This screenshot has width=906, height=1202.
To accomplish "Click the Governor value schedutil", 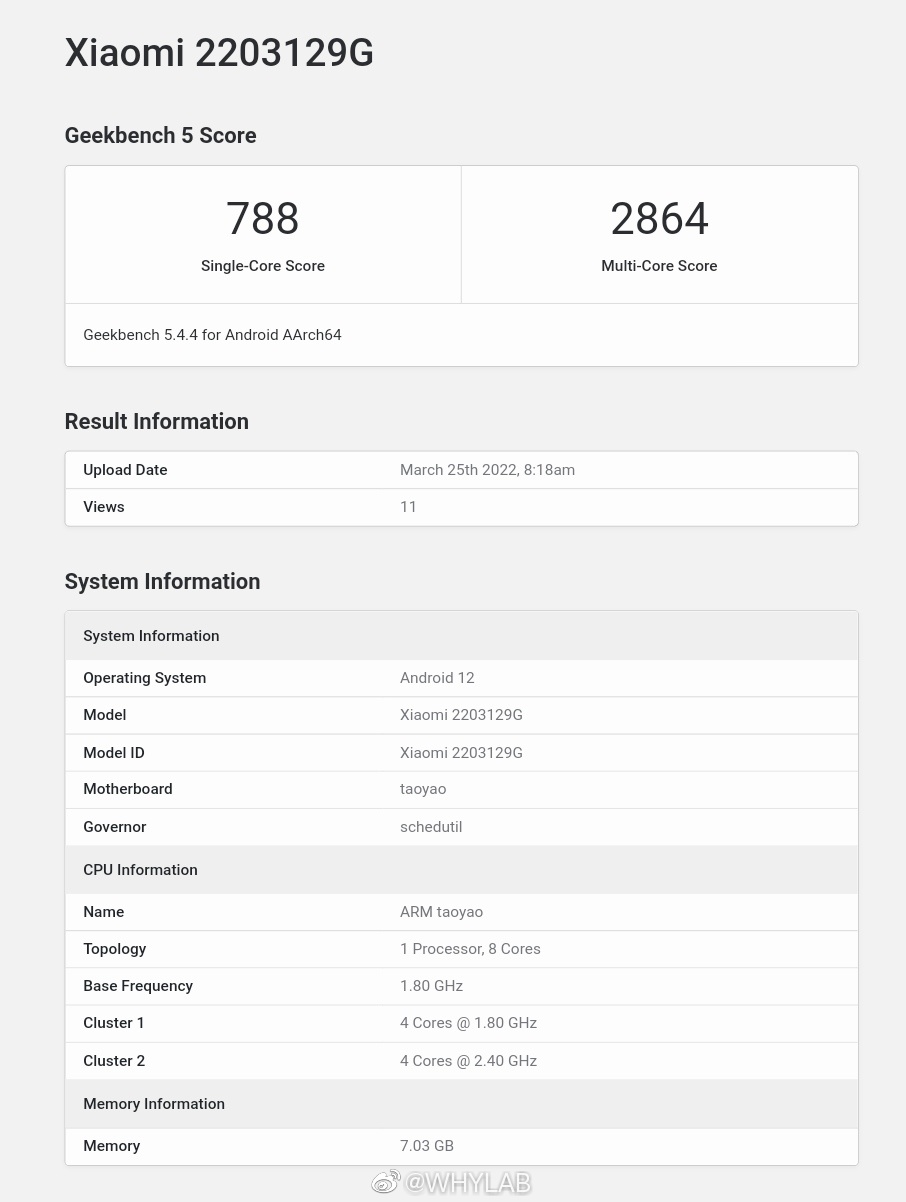I will (x=431, y=827).
